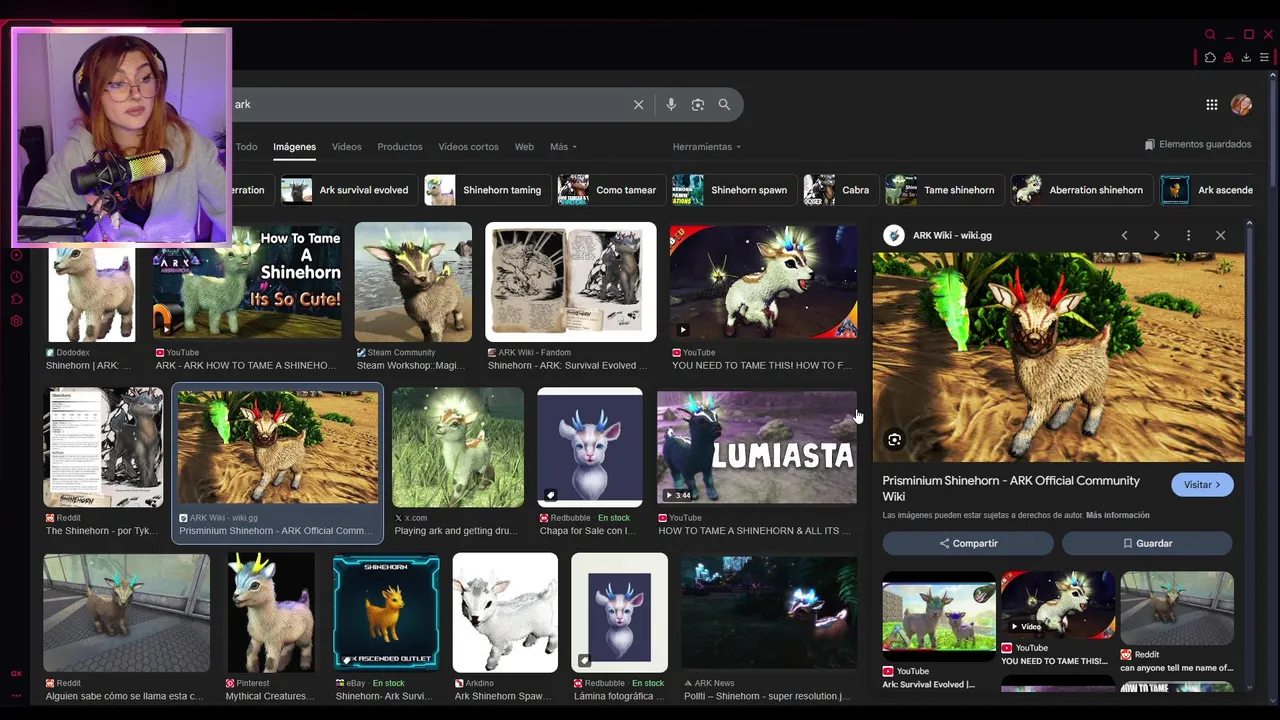Open the Google account avatar menu
Screen dimensions: 1280x720
(x=1242, y=105)
